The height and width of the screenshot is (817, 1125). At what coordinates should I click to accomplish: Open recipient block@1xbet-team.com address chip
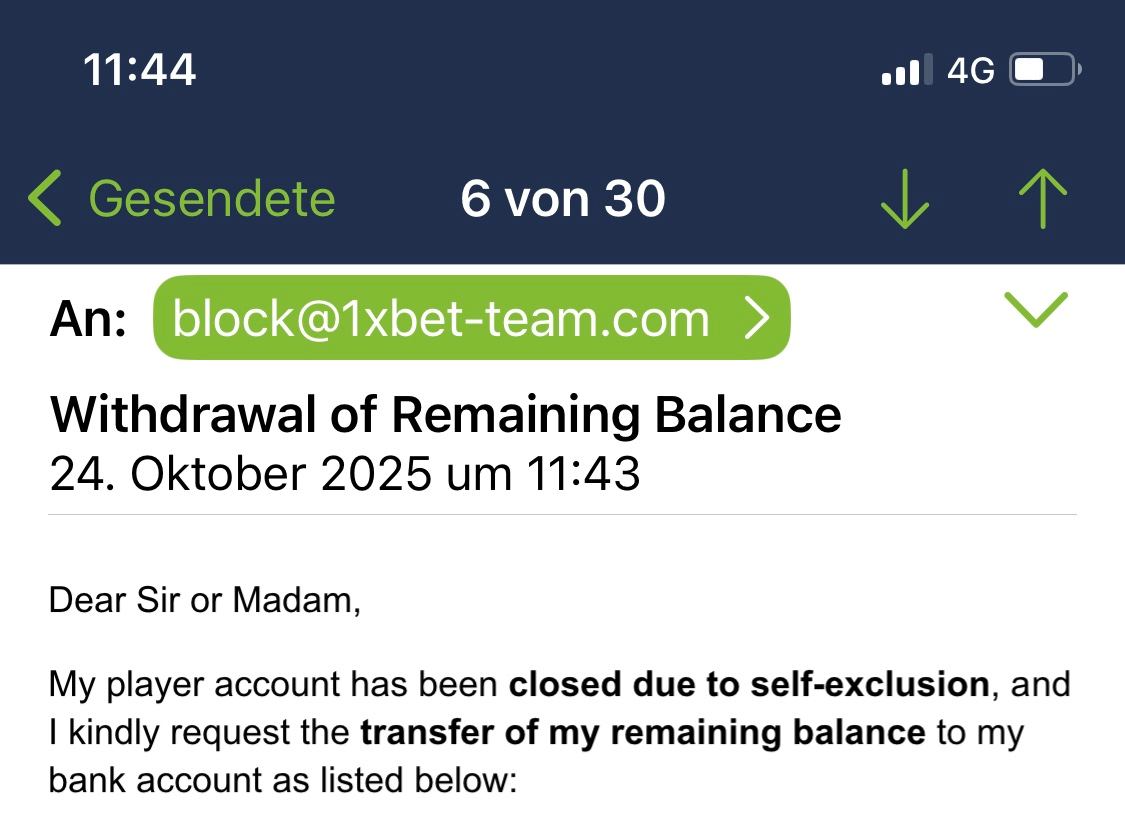440,318
